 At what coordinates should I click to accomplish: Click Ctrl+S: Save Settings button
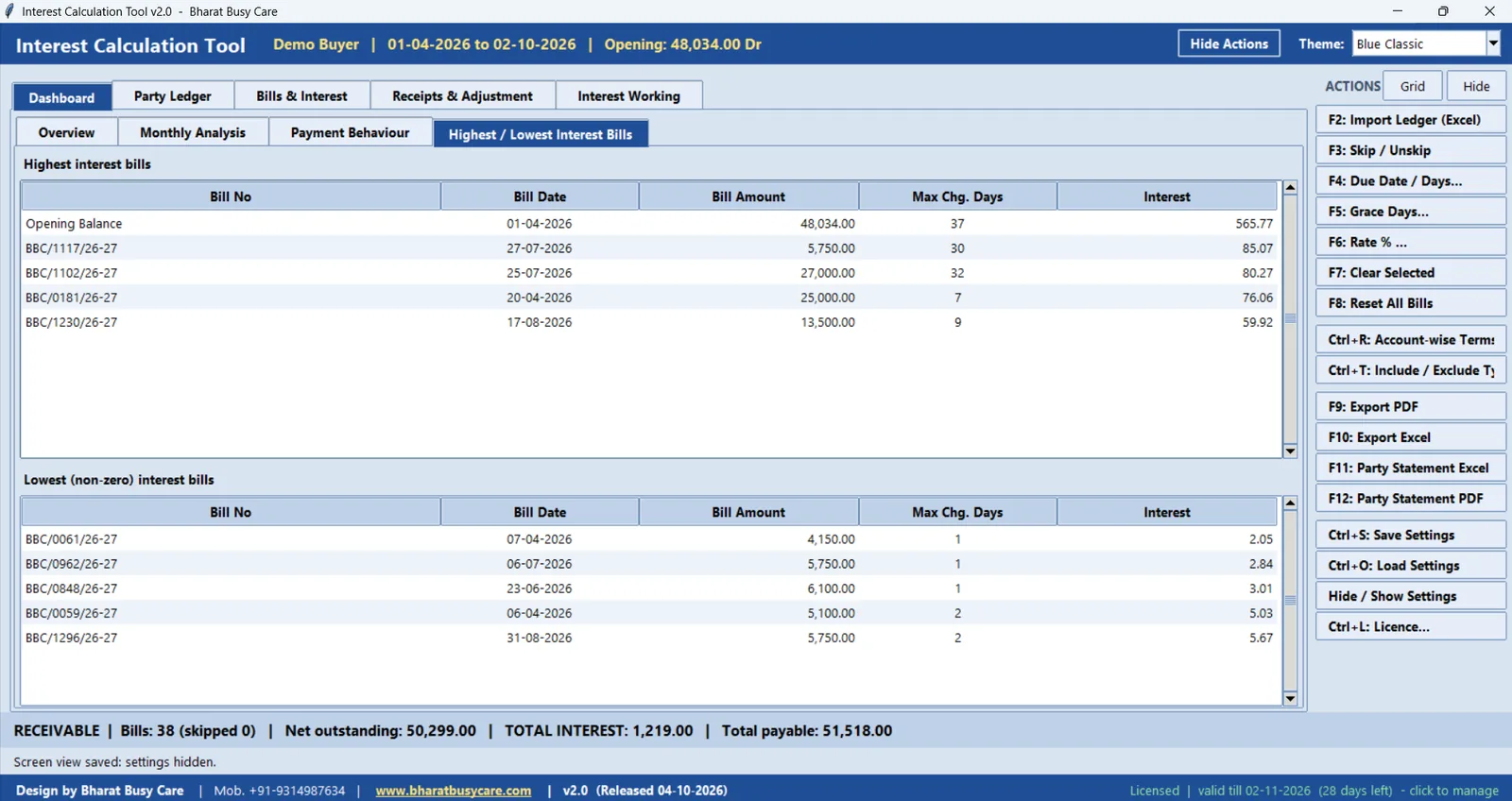pos(1411,535)
